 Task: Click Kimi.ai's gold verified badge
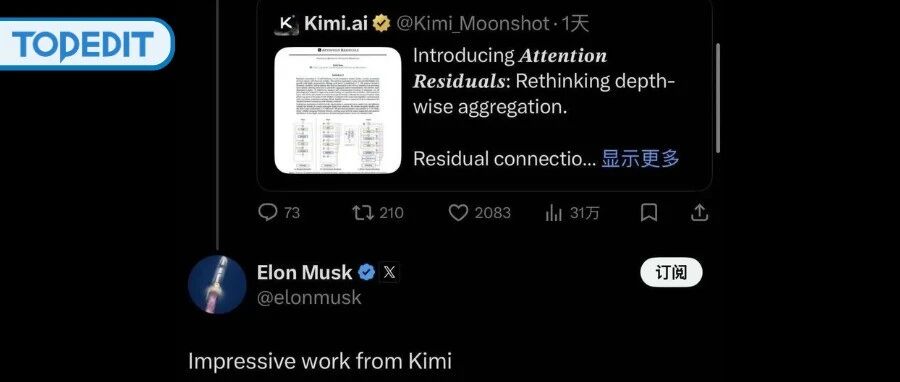tap(382, 24)
